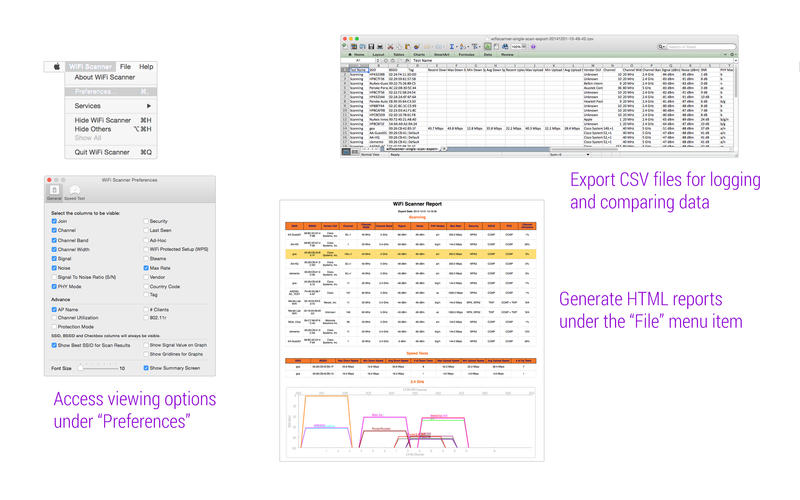Click the AutoSum sigma icon in Excel toolbar

pos(452,46)
